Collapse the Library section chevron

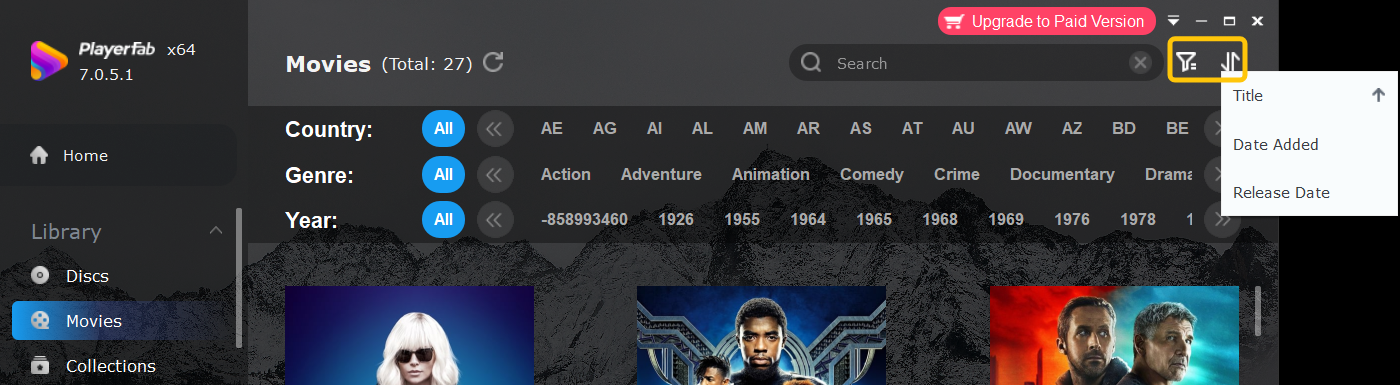pyautogui.click(x=215, y=231)
